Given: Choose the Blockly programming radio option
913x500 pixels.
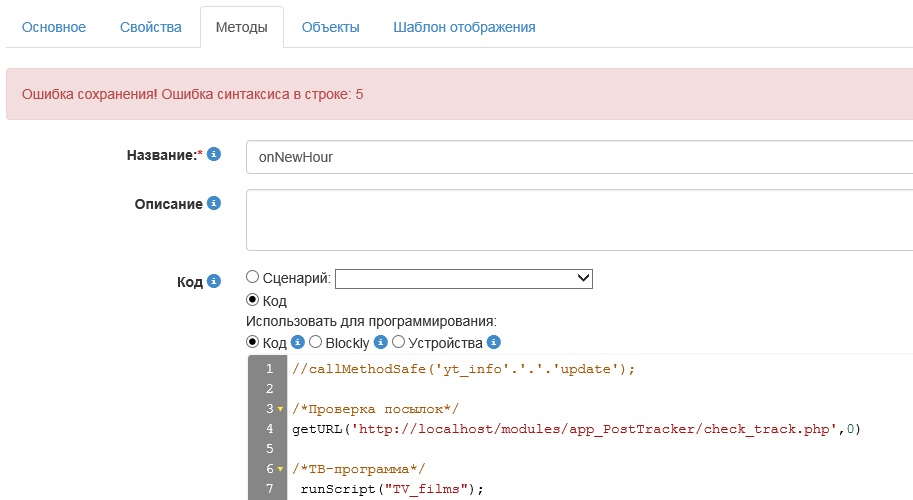Looking at the screenshot, I should pyautogui.click(x=316, y=342).
